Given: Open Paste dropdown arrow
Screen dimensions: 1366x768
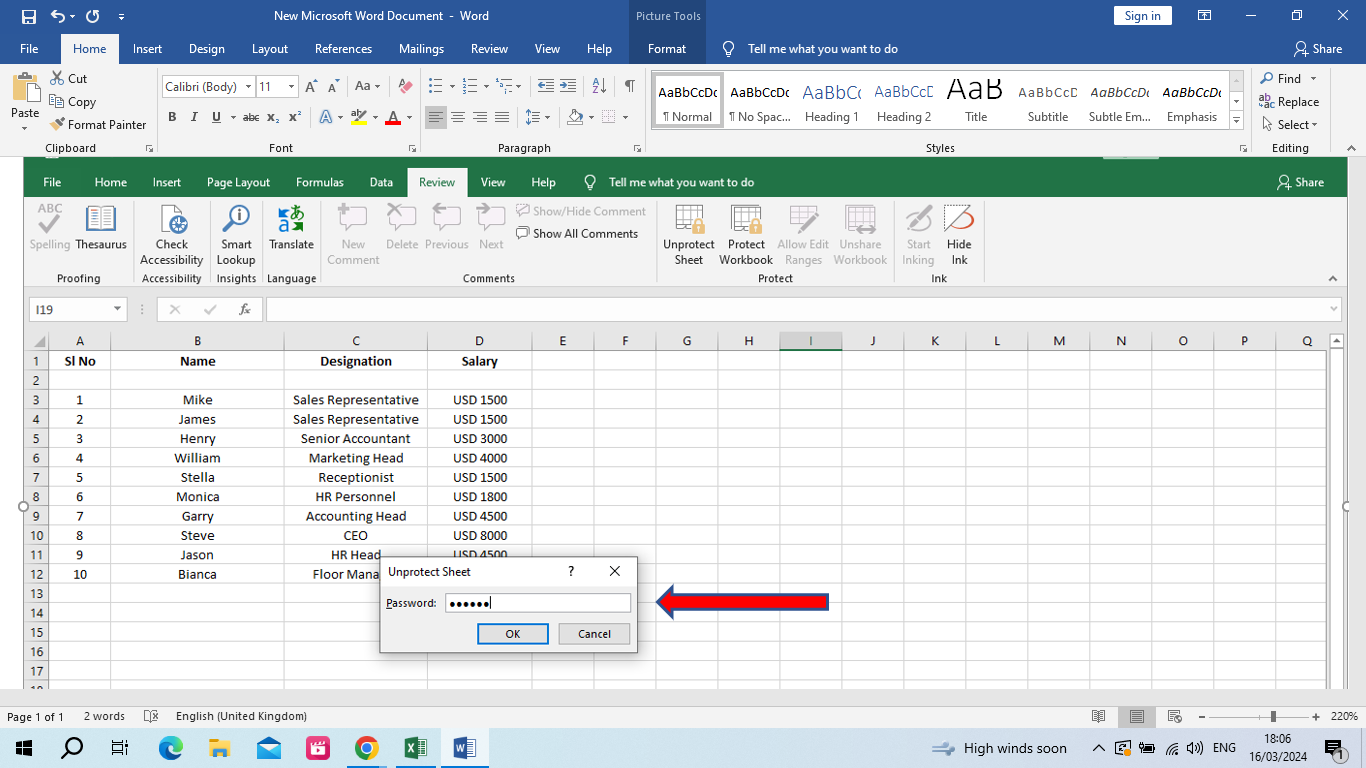Looking at the screenshot, I should 25,127.
